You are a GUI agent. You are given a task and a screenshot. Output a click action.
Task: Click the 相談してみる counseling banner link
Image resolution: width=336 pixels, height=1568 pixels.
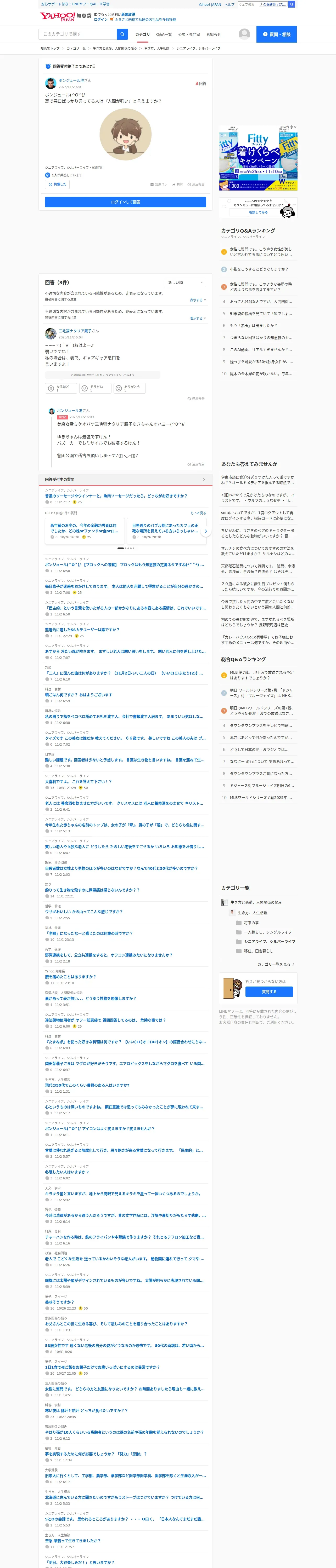coord(258,212)
